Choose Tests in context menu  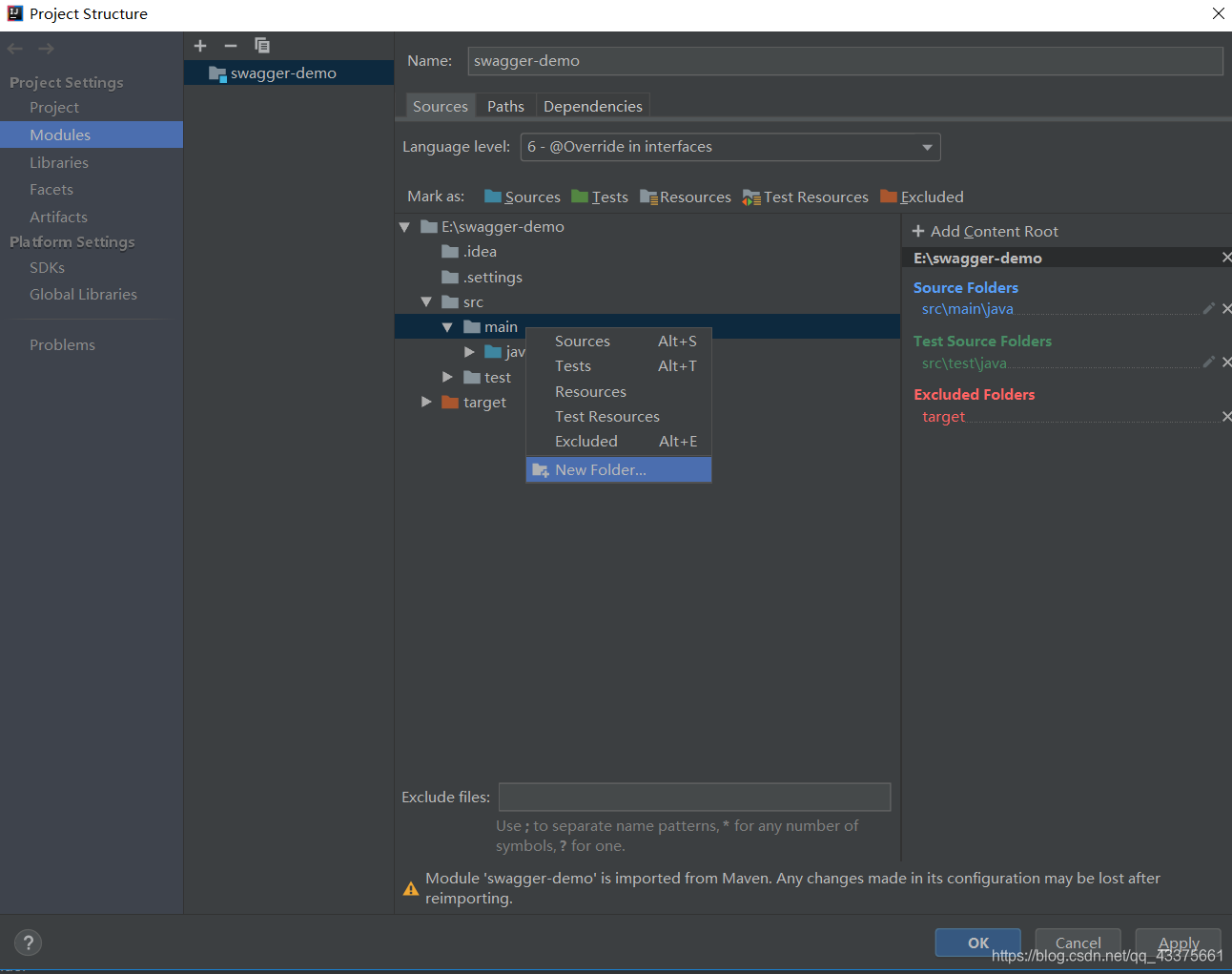[619, 366]
